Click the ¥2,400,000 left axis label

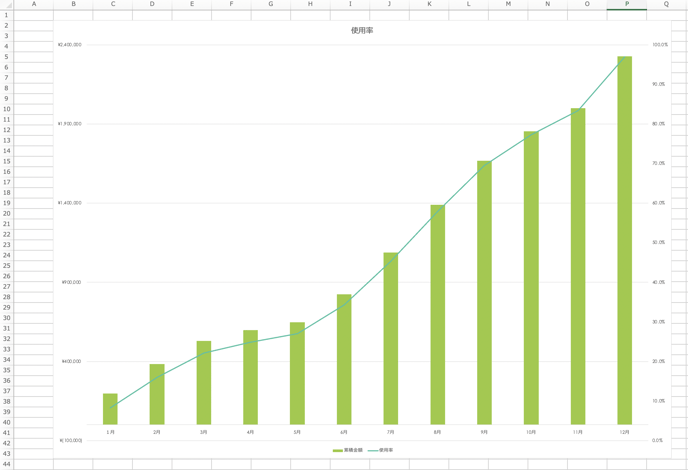[70, 45]
